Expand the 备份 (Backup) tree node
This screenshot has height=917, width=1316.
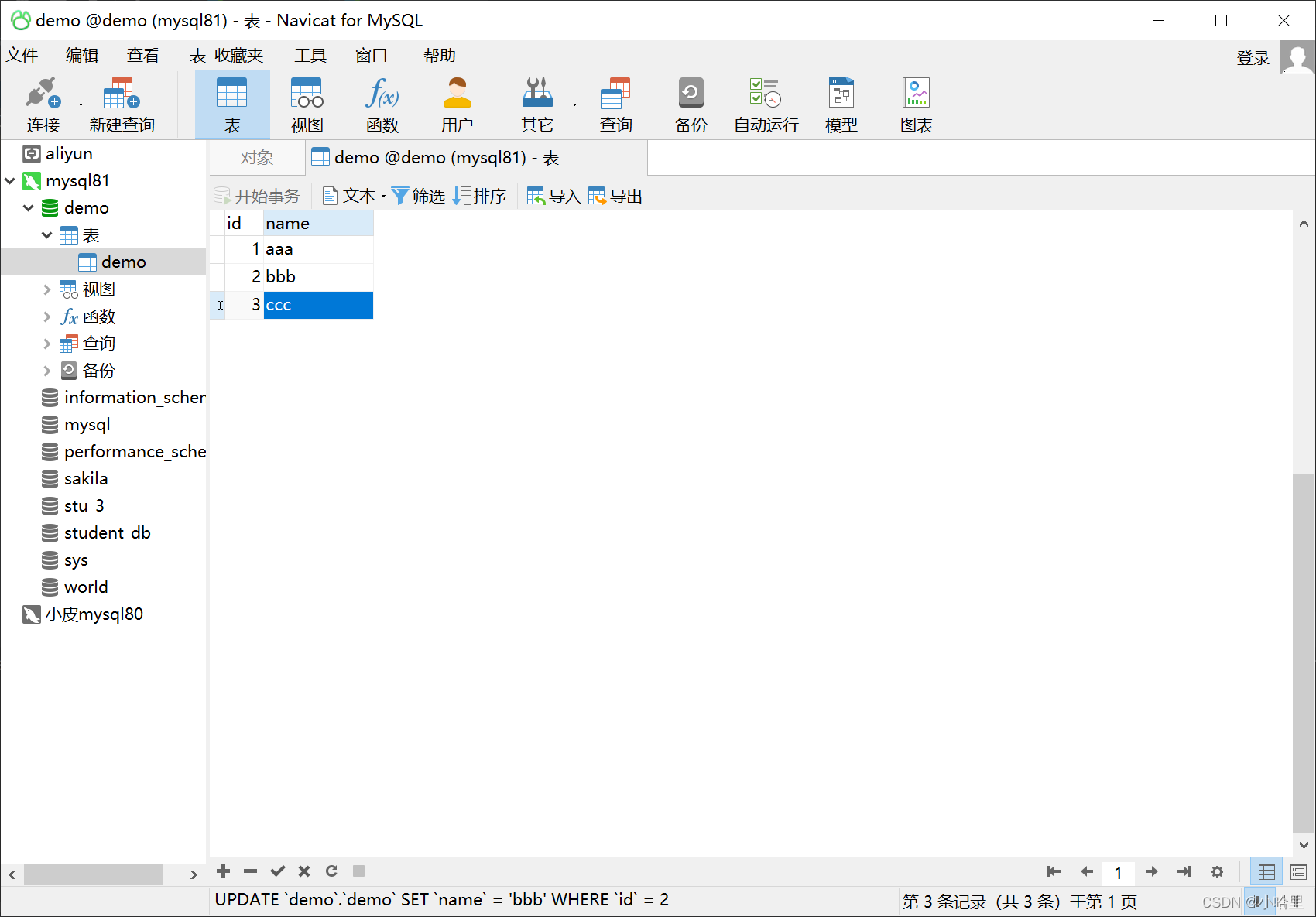pyautogui.click(x=47, y=371)
